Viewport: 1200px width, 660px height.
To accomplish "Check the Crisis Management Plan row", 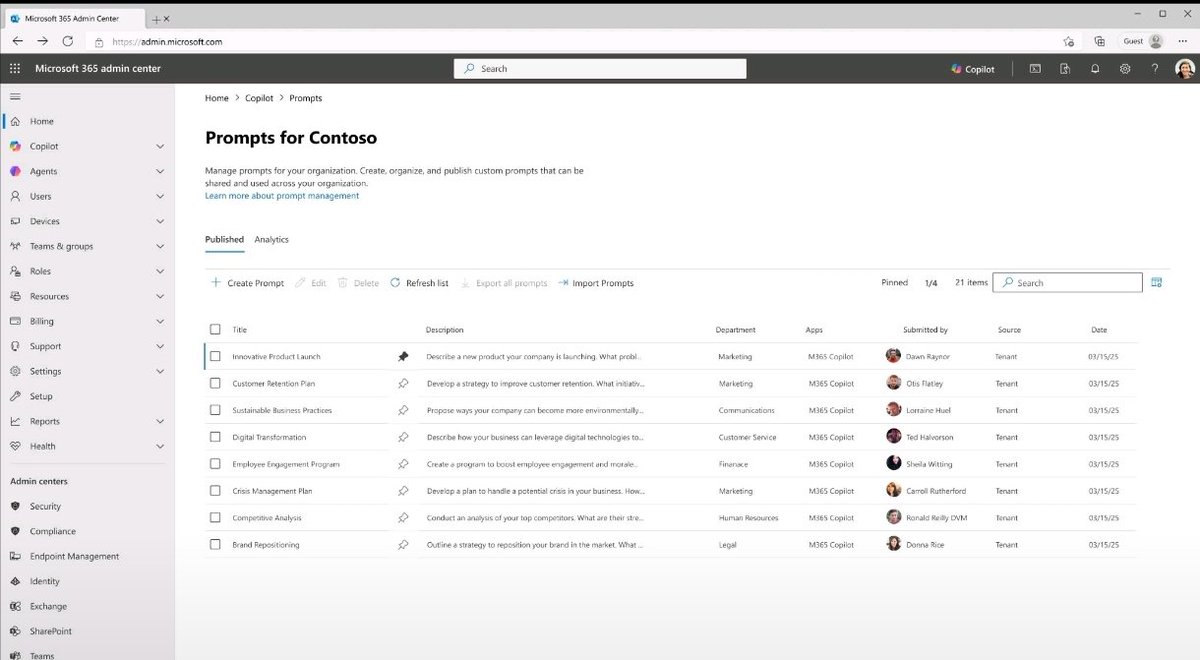I will pos(215,491).
